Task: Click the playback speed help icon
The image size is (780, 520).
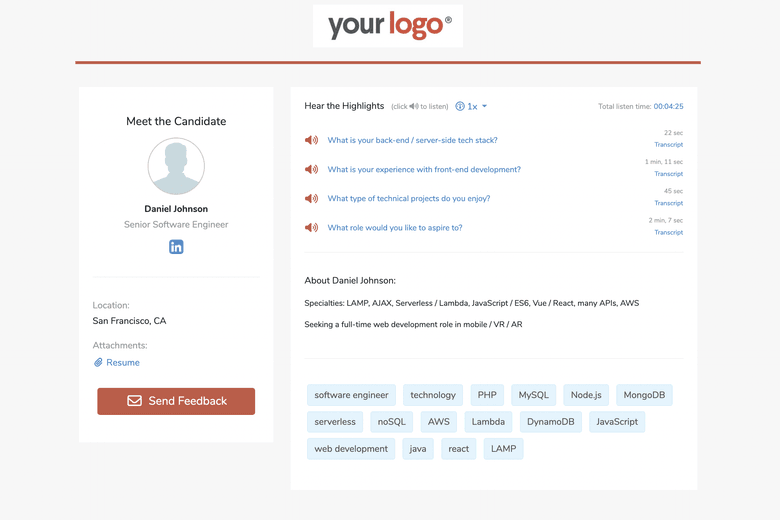Action: [x=460, y=106]
